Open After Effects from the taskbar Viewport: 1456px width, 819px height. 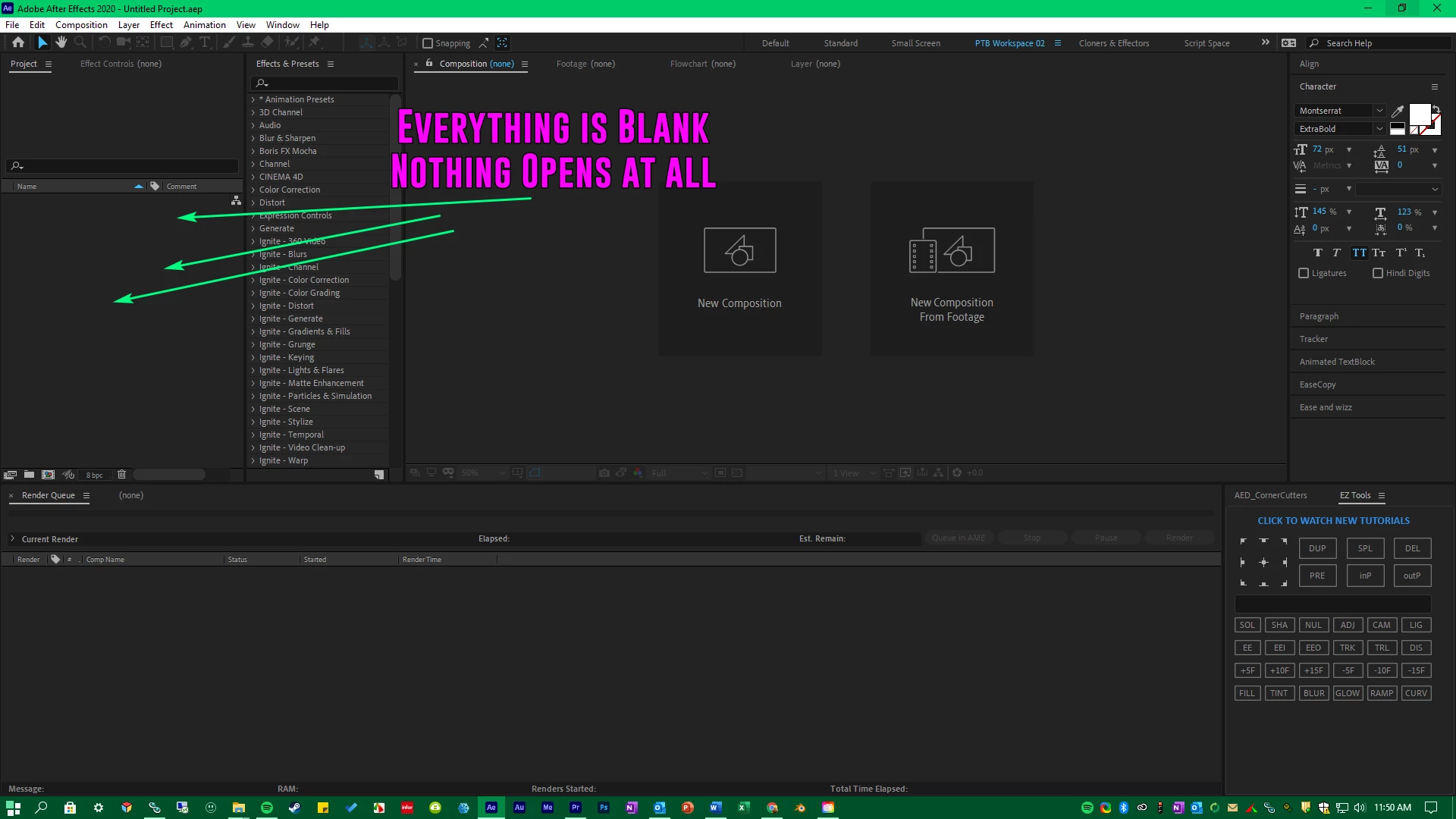coord(491,808)
